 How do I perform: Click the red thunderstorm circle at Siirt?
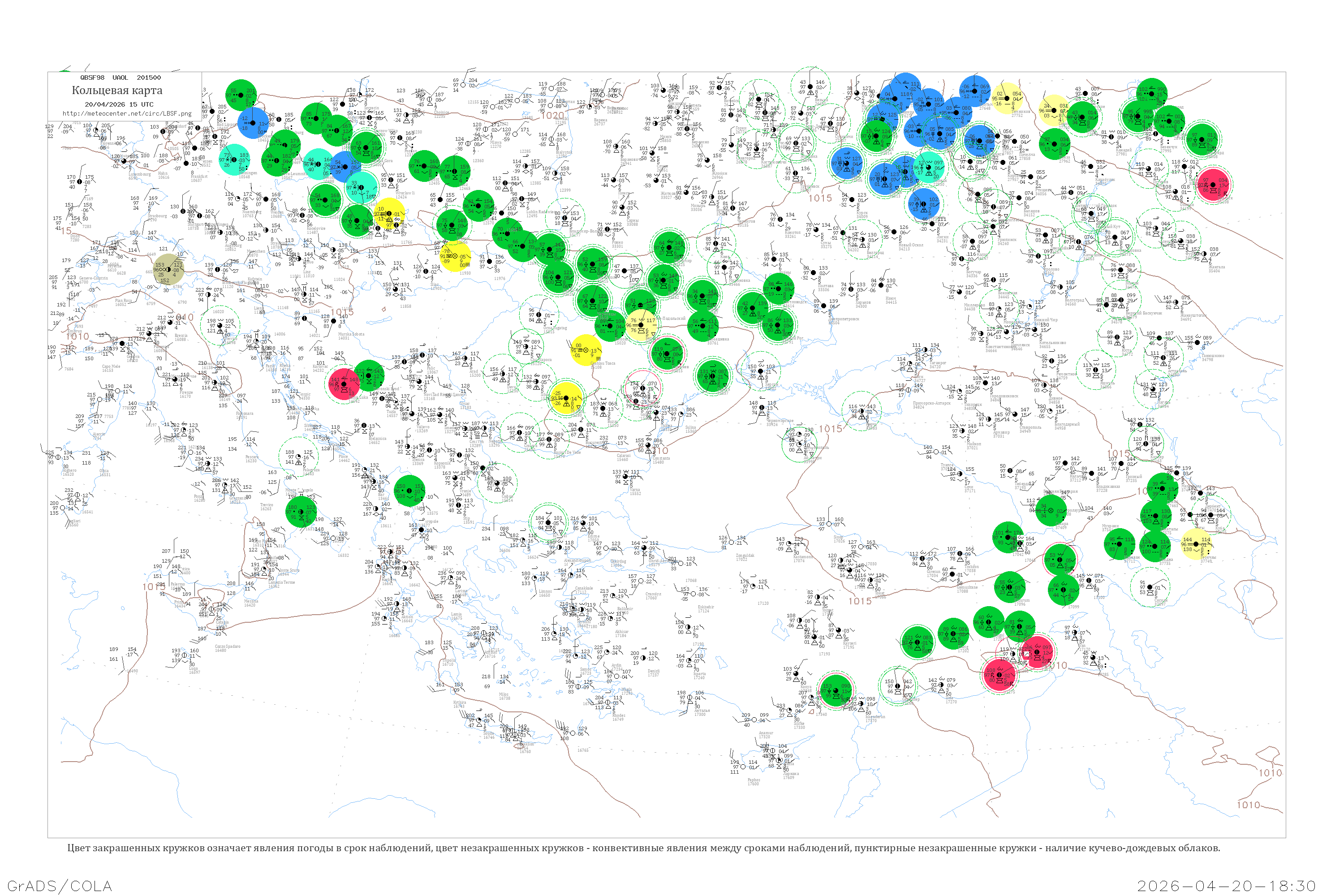[1037, 651]
